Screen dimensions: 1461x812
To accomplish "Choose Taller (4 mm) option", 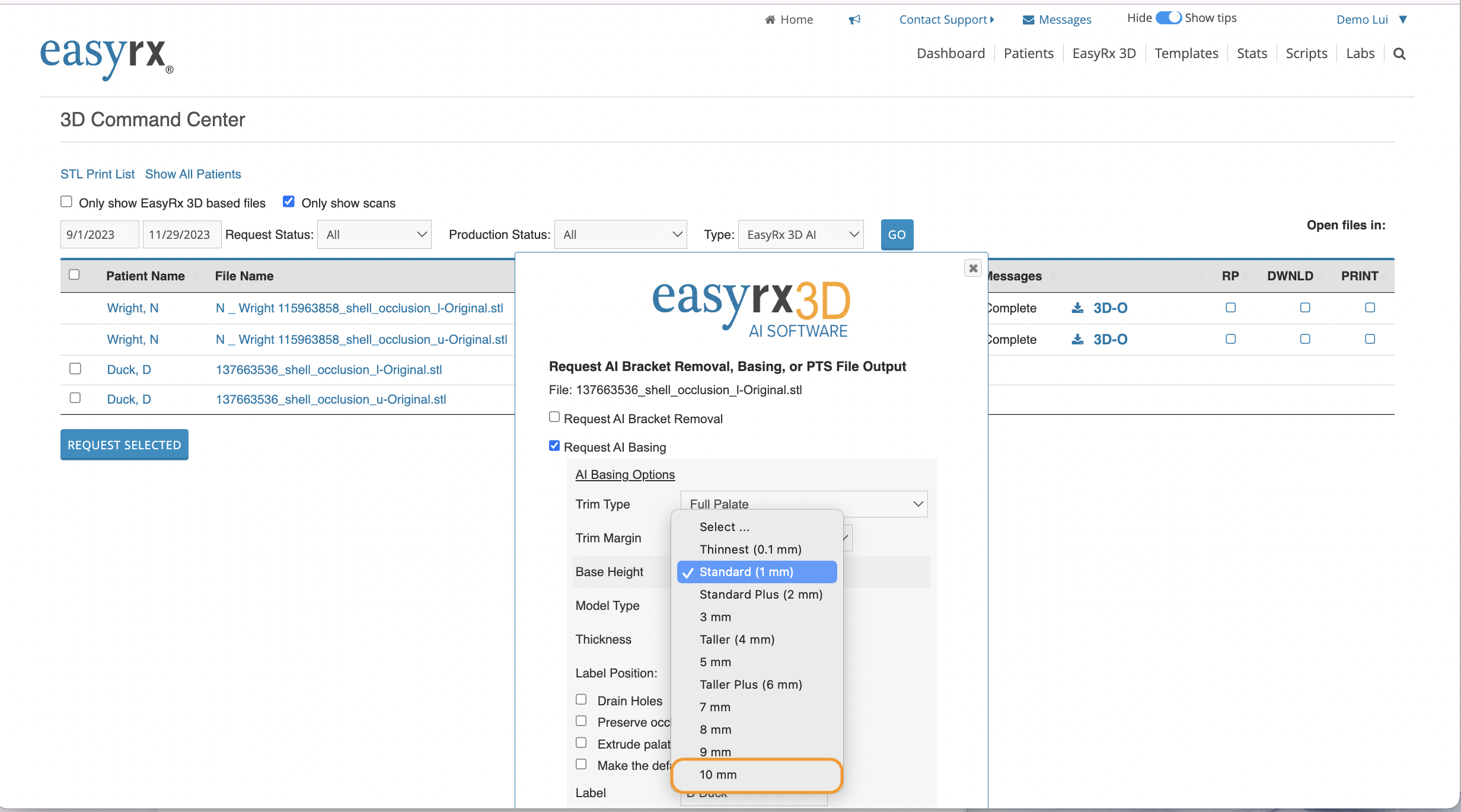I will point(757,640).
